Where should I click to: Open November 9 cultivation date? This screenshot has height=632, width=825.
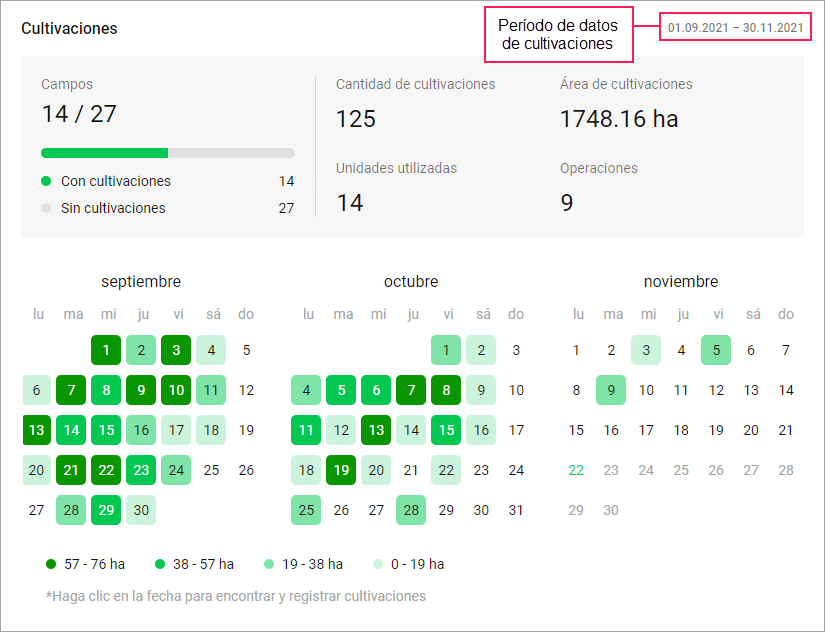(612, 390)
